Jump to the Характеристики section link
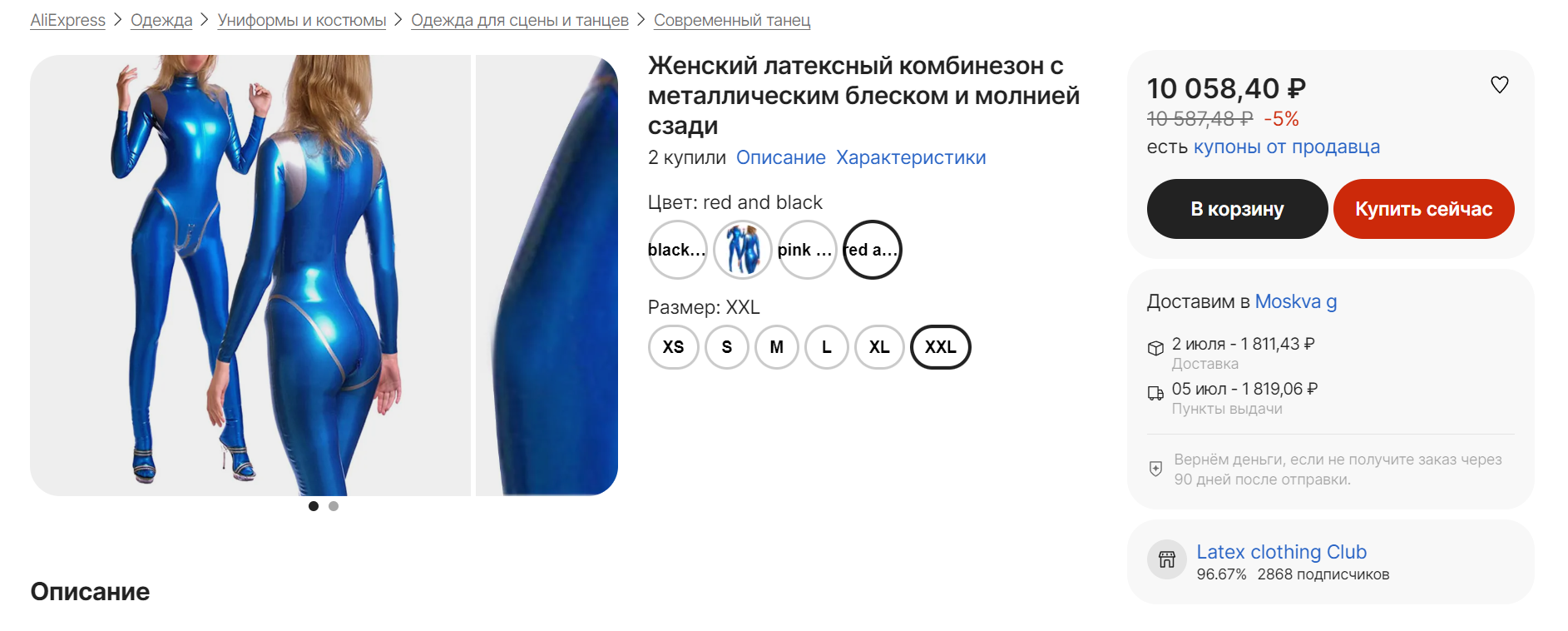This screenshot has width=1568, height=631. pyautogui.click(x=911, y=157)
